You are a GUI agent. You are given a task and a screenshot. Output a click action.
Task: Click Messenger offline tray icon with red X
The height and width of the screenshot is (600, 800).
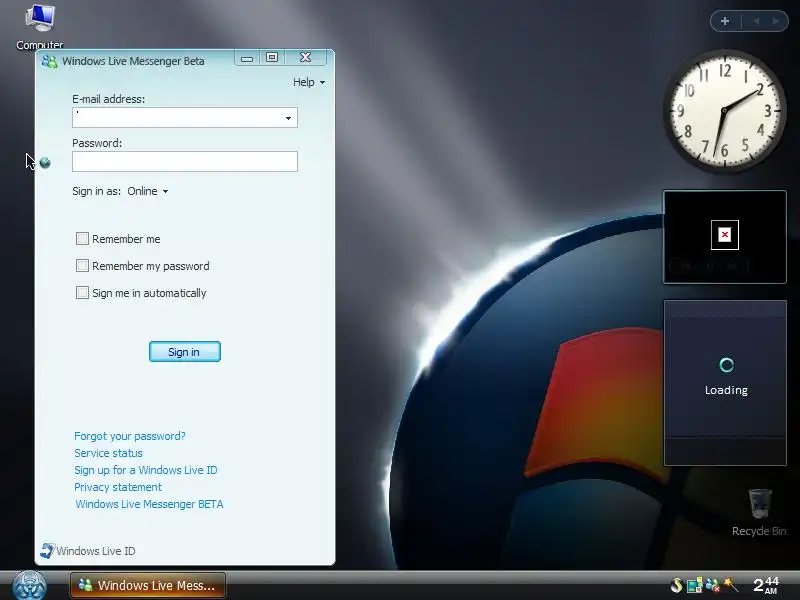click(712, 585)
